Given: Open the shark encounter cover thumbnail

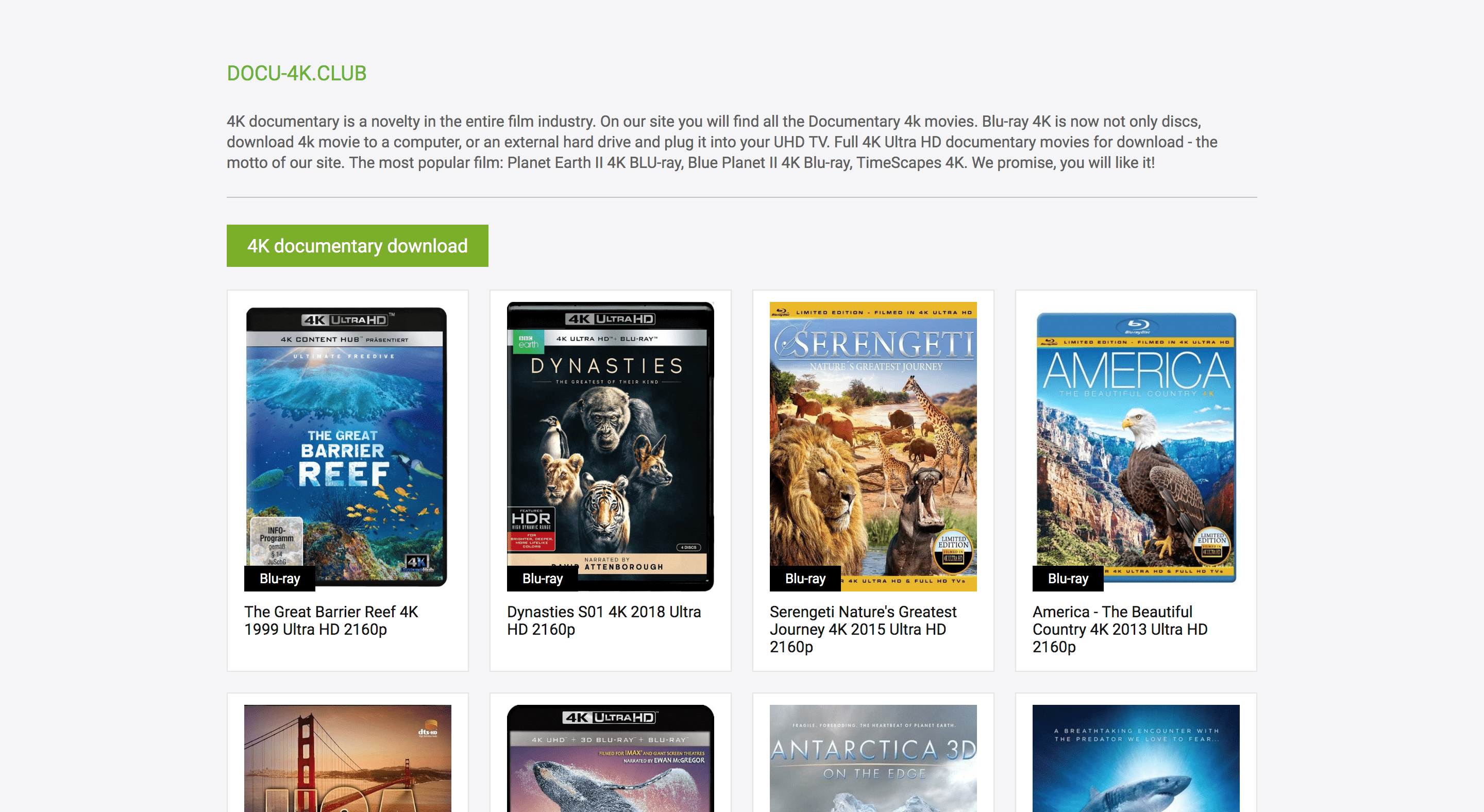Looking at the screenshot, I should pyautogui.click(x=1136, y=758).
